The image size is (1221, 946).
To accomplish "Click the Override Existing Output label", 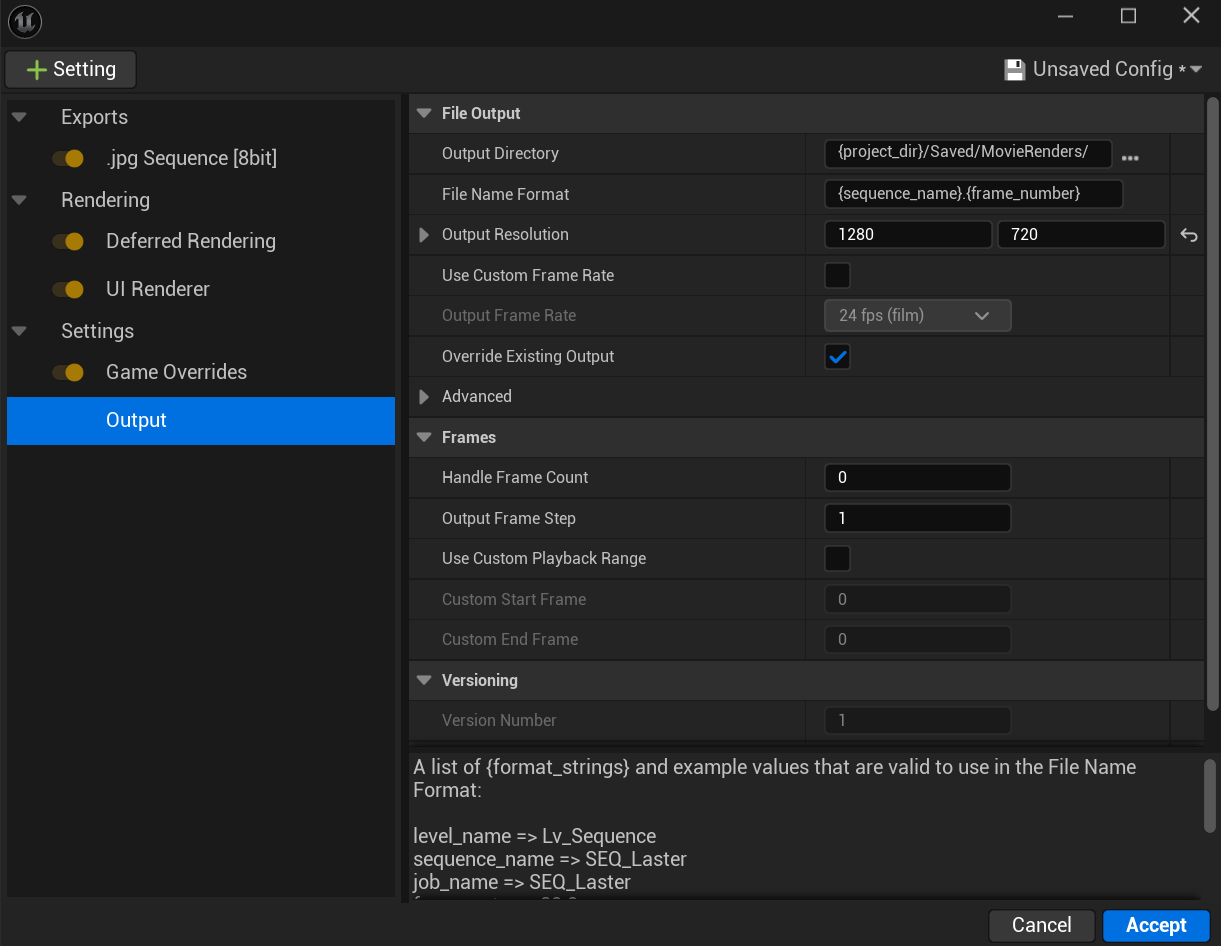I will click(528, 356).
